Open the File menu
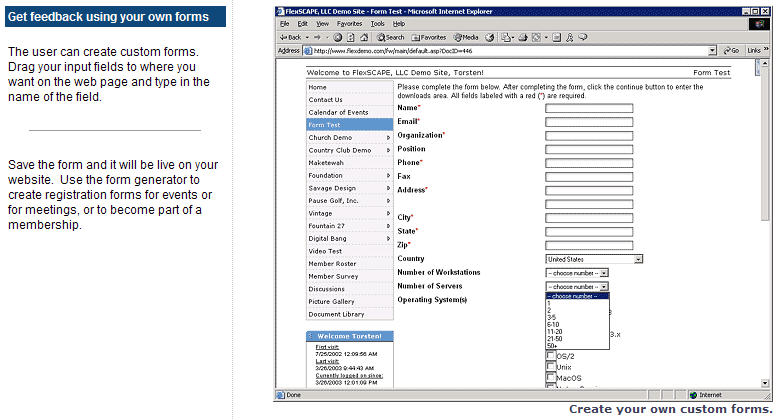This screenshot has height=420, width=778. pos(284,24)
